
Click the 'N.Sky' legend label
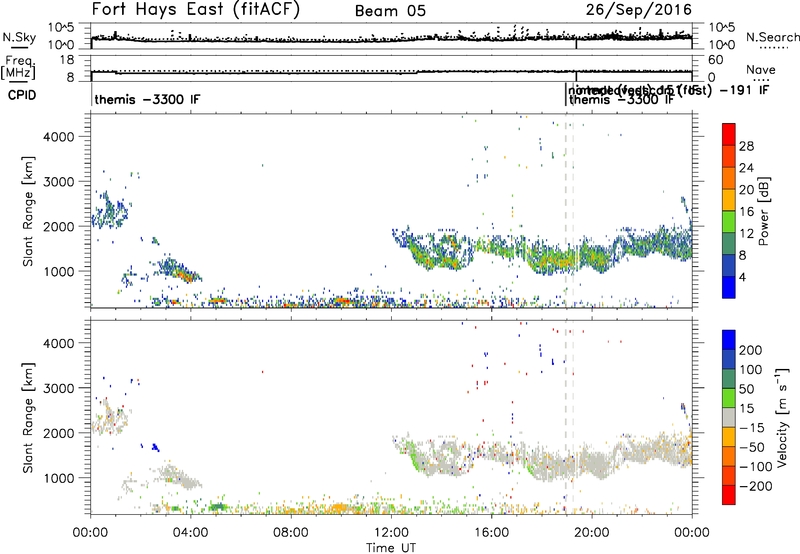(19, 37)
